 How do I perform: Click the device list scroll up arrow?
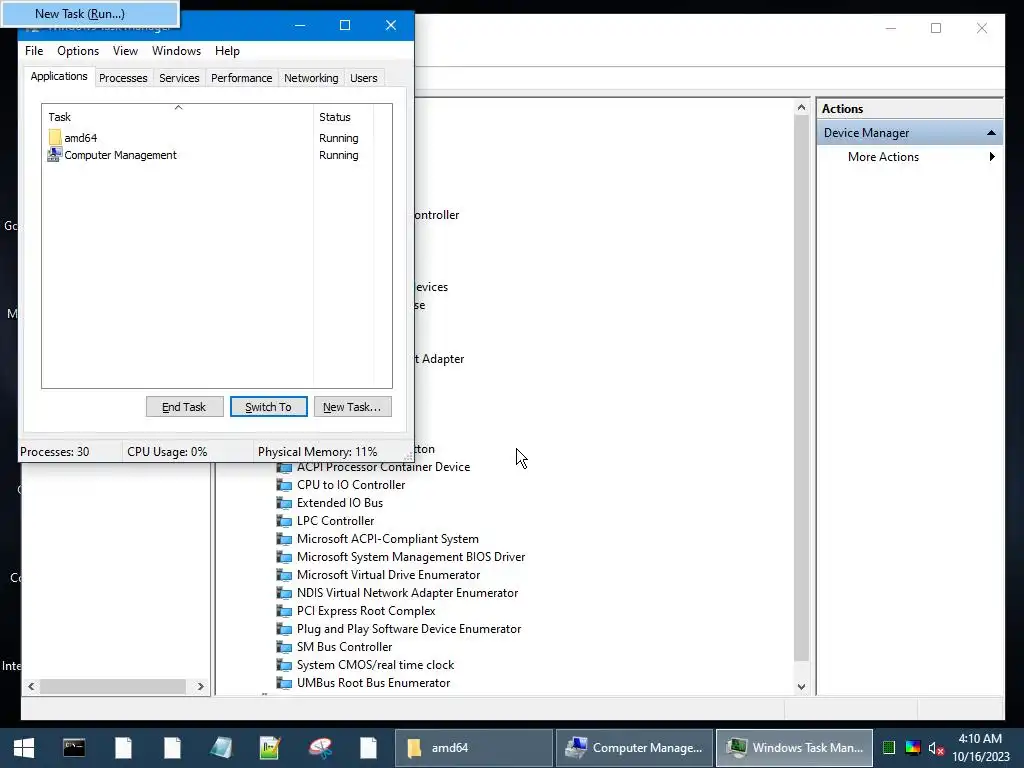[x=801, y=108]
